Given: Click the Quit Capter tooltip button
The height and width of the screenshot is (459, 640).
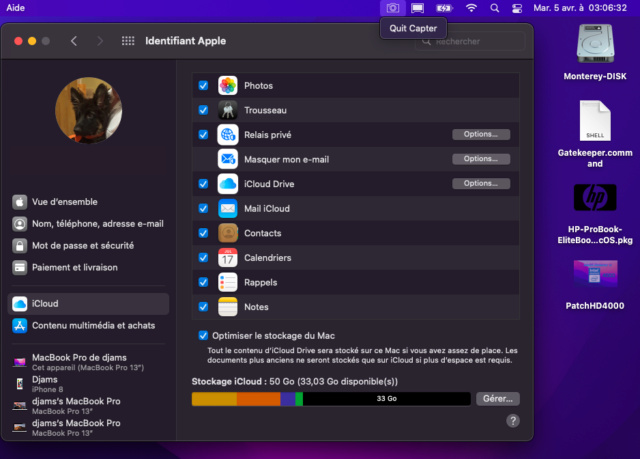Looking at the screenshot, I should [413, 28].
